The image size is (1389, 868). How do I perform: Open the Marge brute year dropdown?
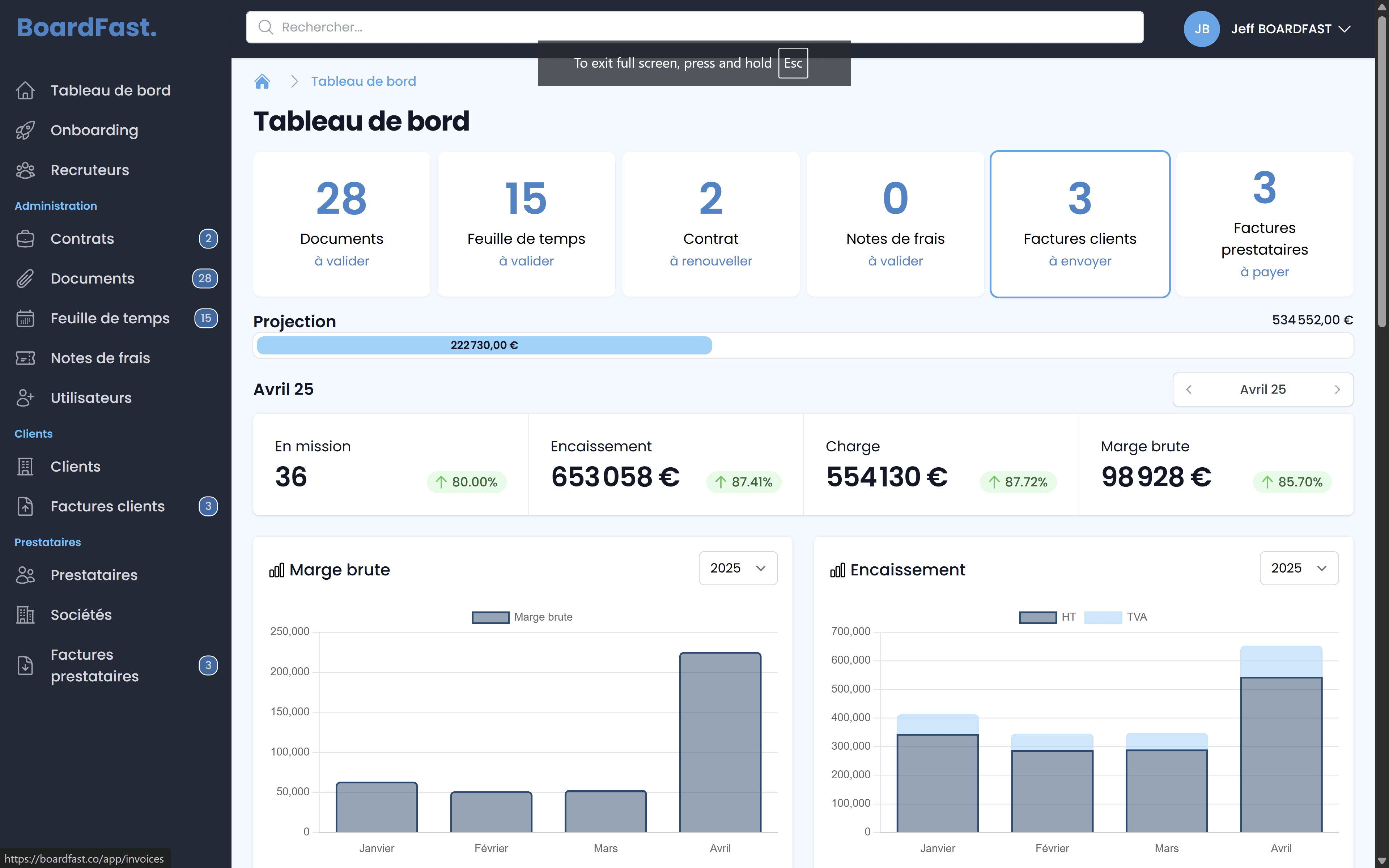(x=738, y=568)
